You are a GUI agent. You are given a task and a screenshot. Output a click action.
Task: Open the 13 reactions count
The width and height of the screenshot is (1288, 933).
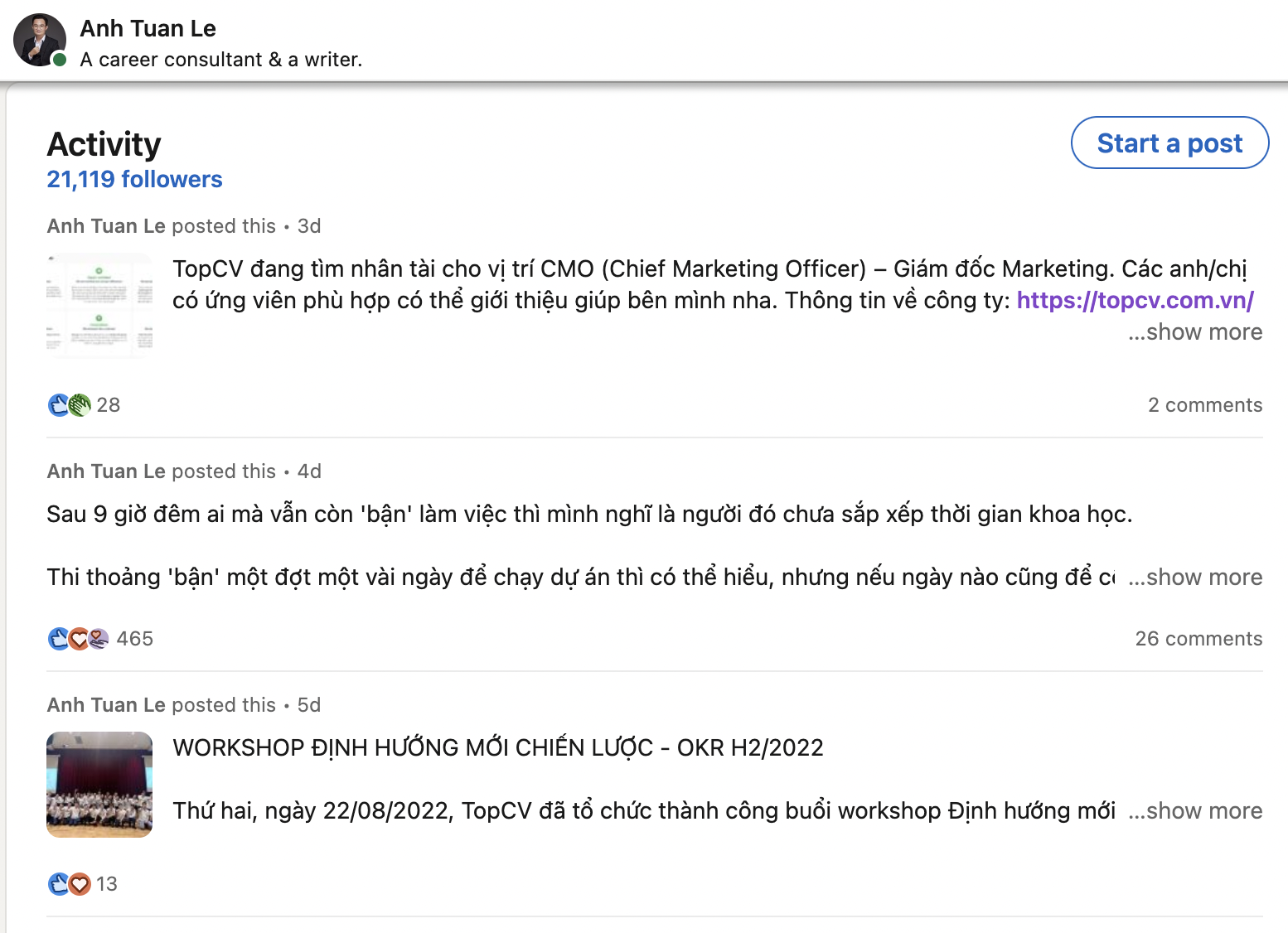pyautogui.click(x=107, y=884)
